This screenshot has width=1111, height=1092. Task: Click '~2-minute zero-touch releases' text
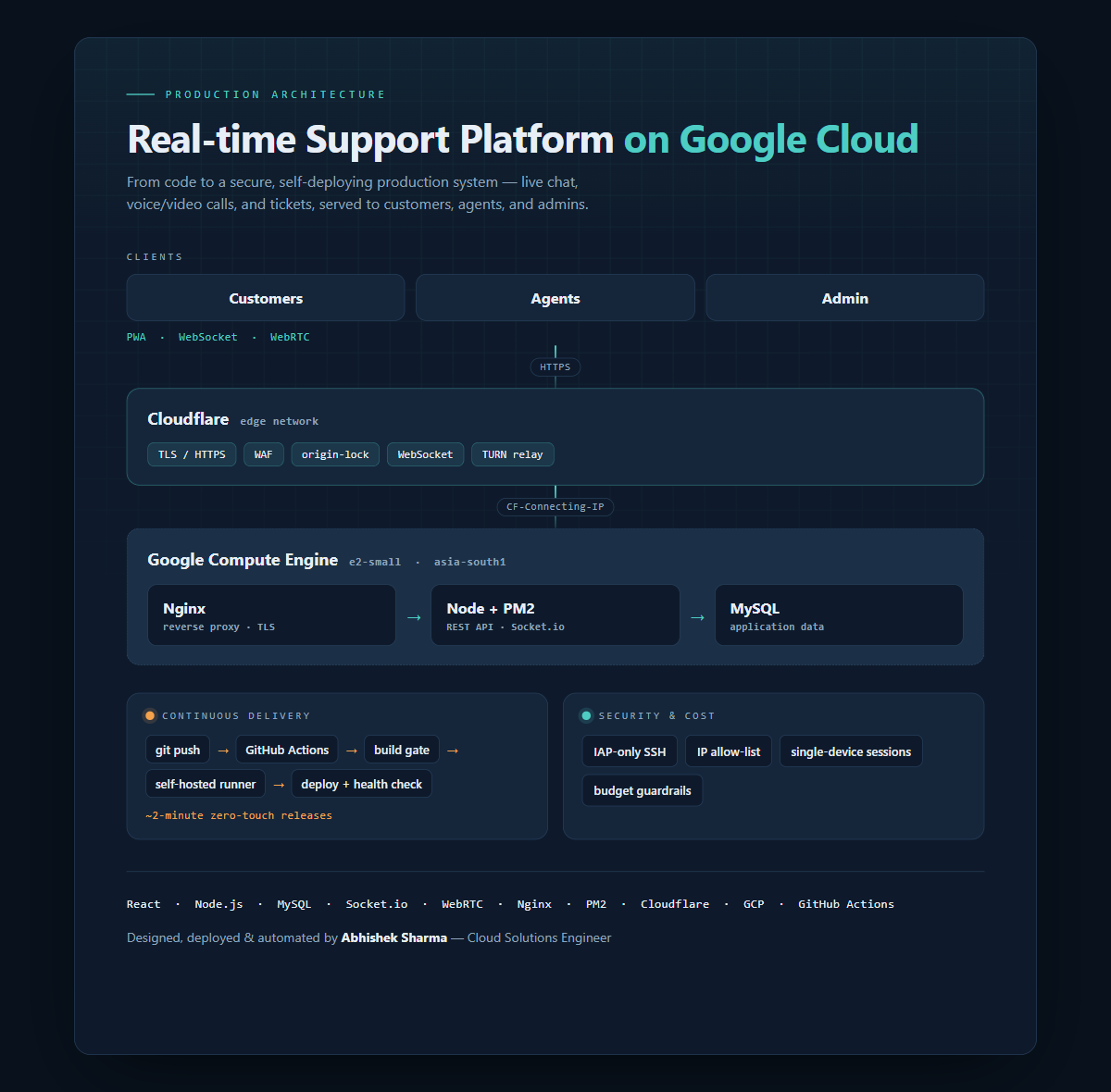coord(239,815)
